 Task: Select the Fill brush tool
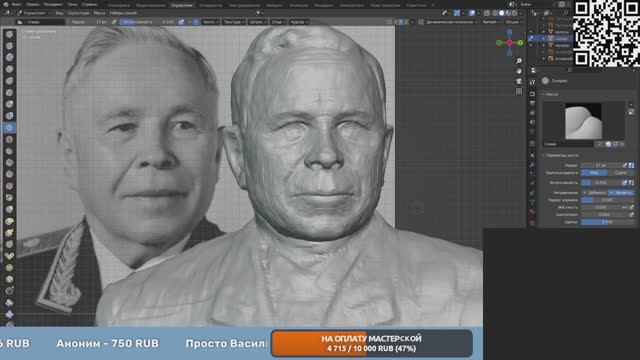coord(9,162)
